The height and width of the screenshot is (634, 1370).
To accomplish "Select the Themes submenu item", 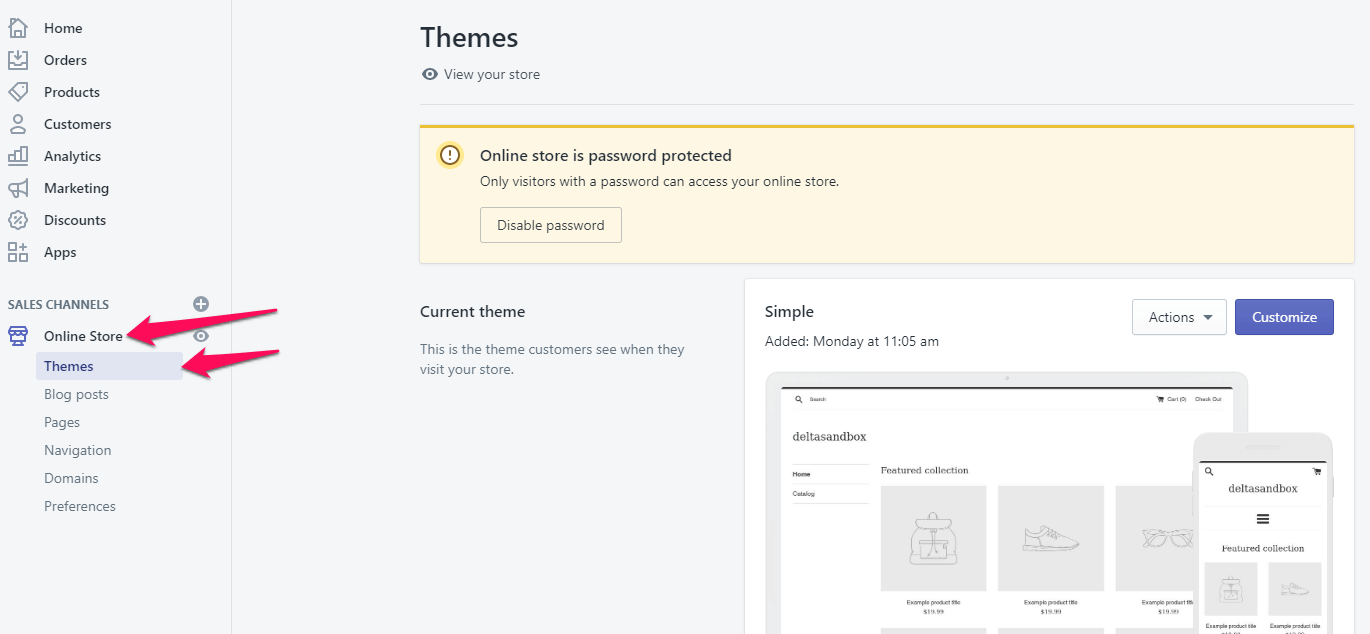I will coord(69,366).
